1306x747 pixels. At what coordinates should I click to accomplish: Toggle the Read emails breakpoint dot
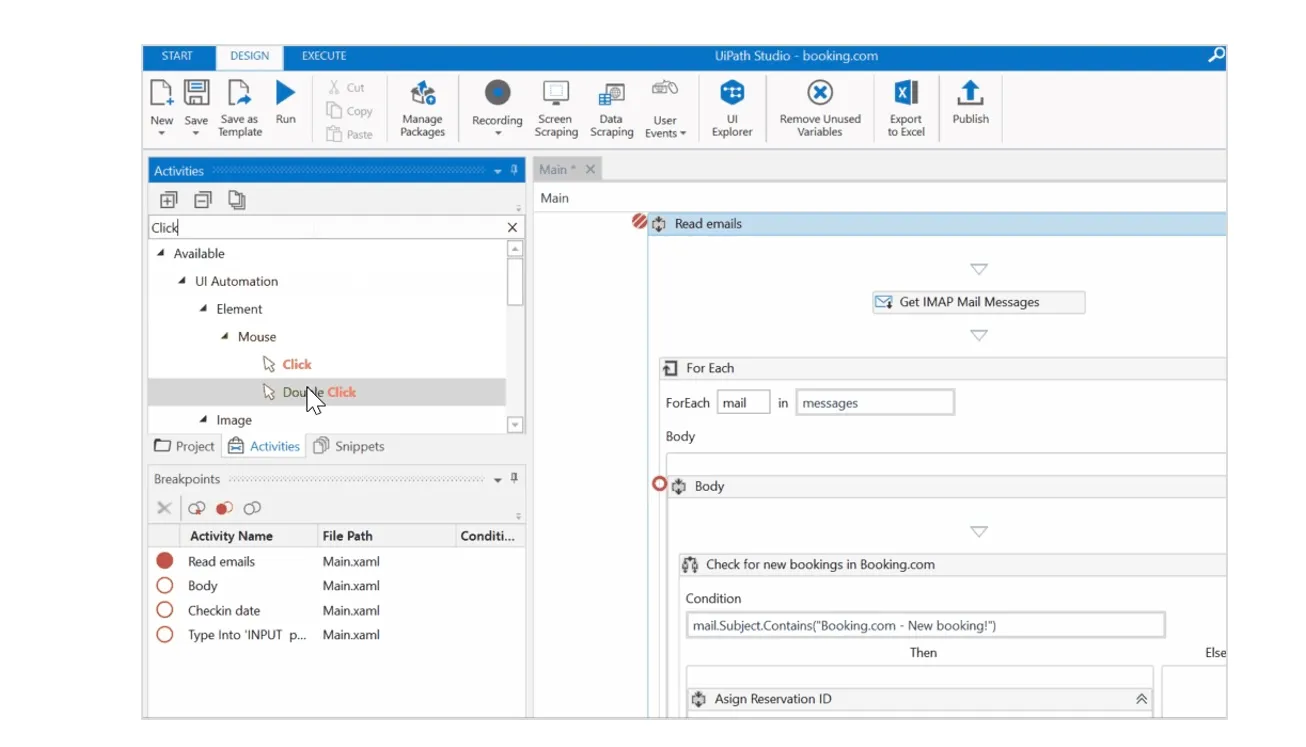click(x=165, y=561)
